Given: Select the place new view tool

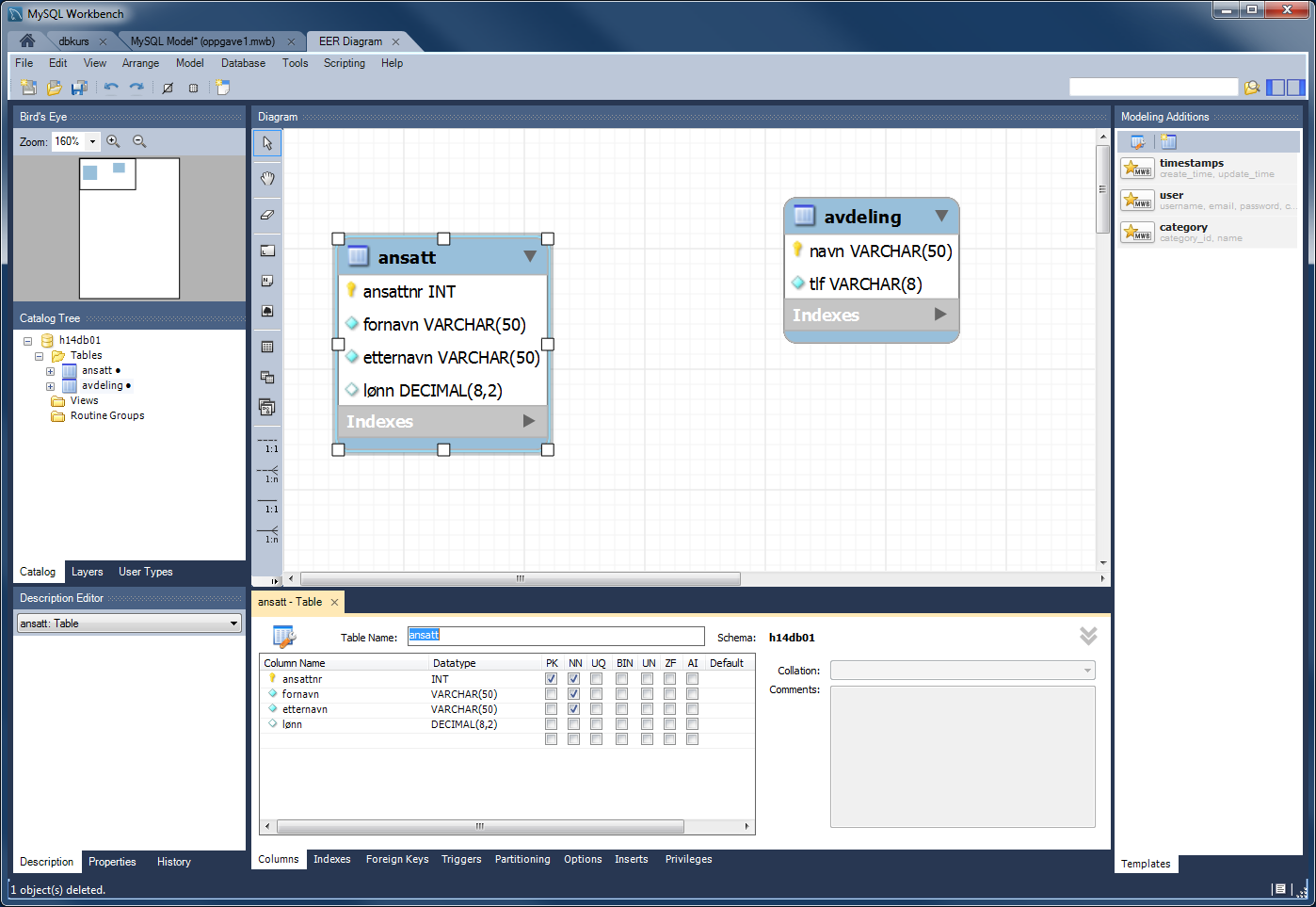Looking at the screenshot, I should [x=267, y=377].
